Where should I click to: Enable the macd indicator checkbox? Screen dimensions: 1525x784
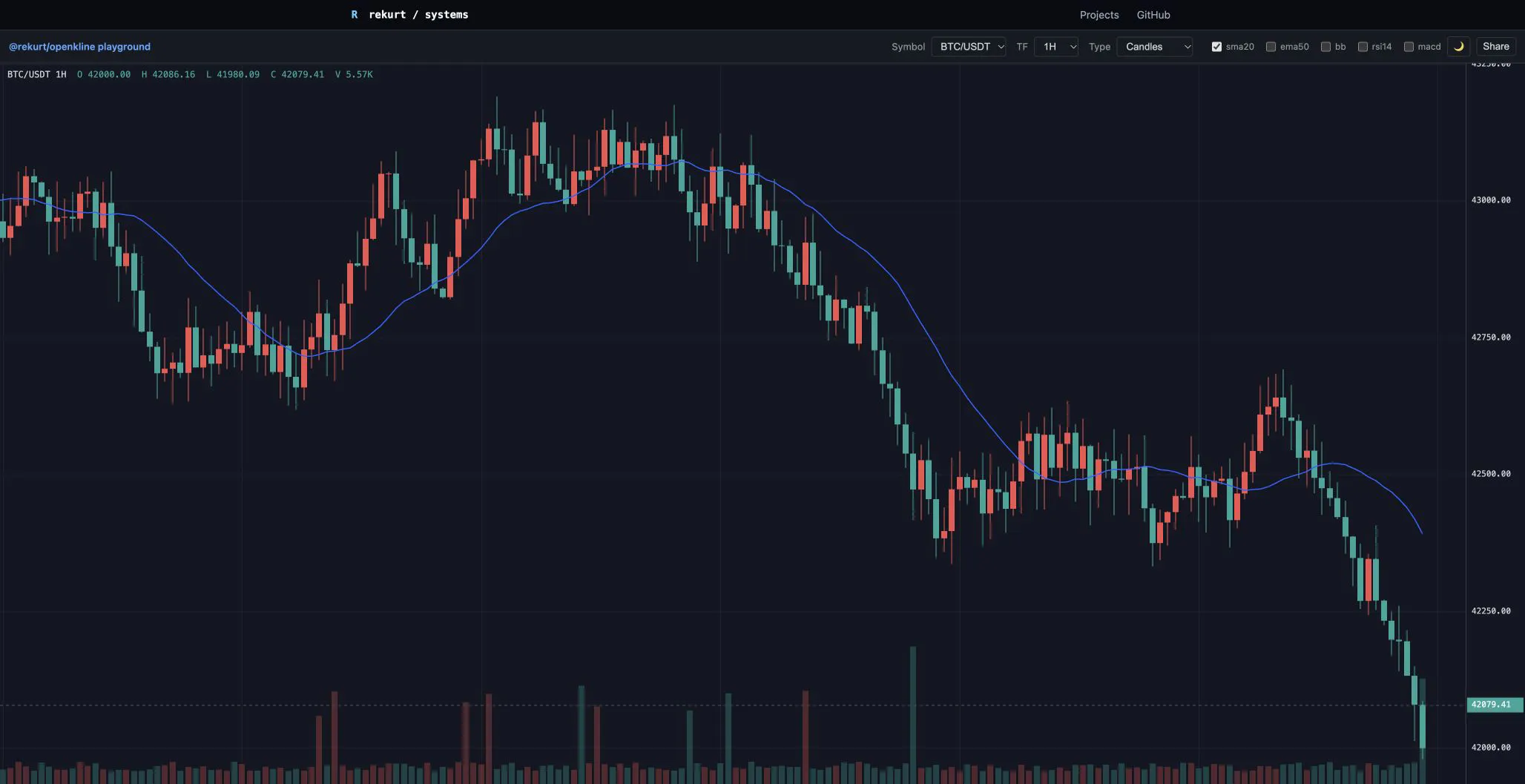pos(1409,47)
